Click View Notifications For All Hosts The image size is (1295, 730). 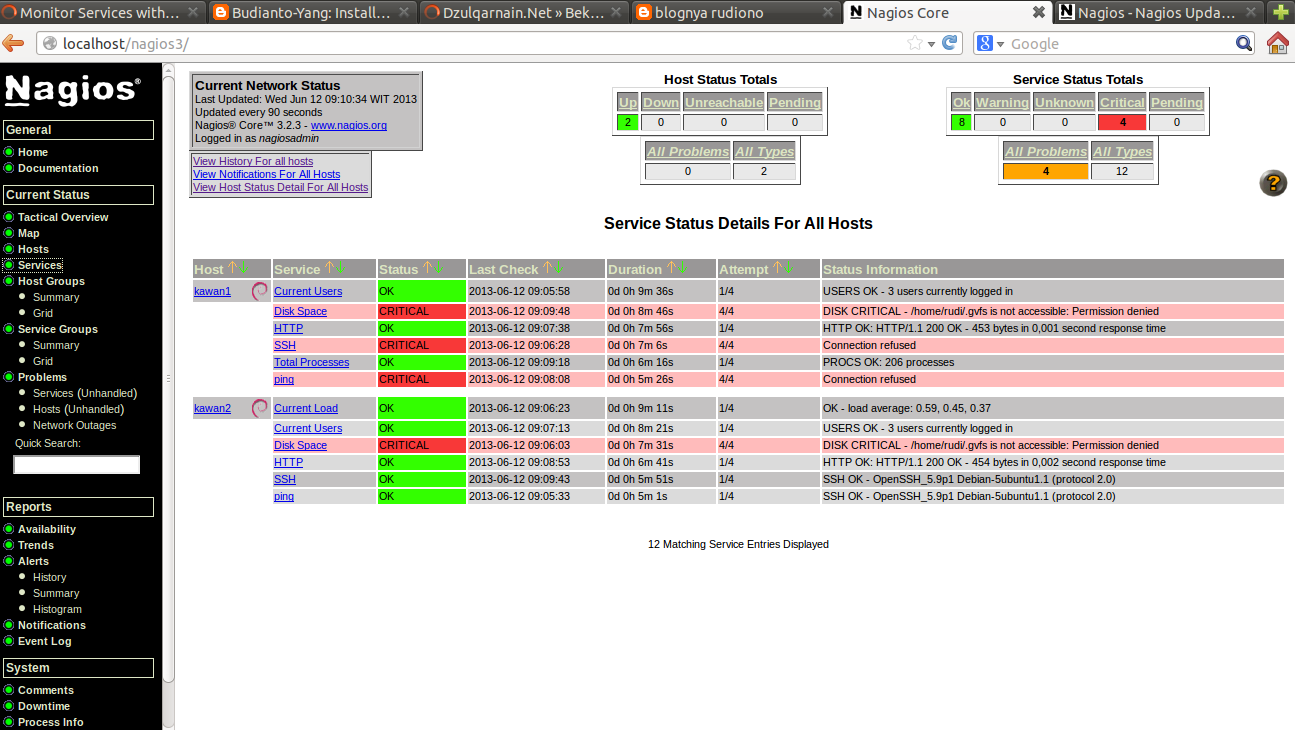click(266, 174)
